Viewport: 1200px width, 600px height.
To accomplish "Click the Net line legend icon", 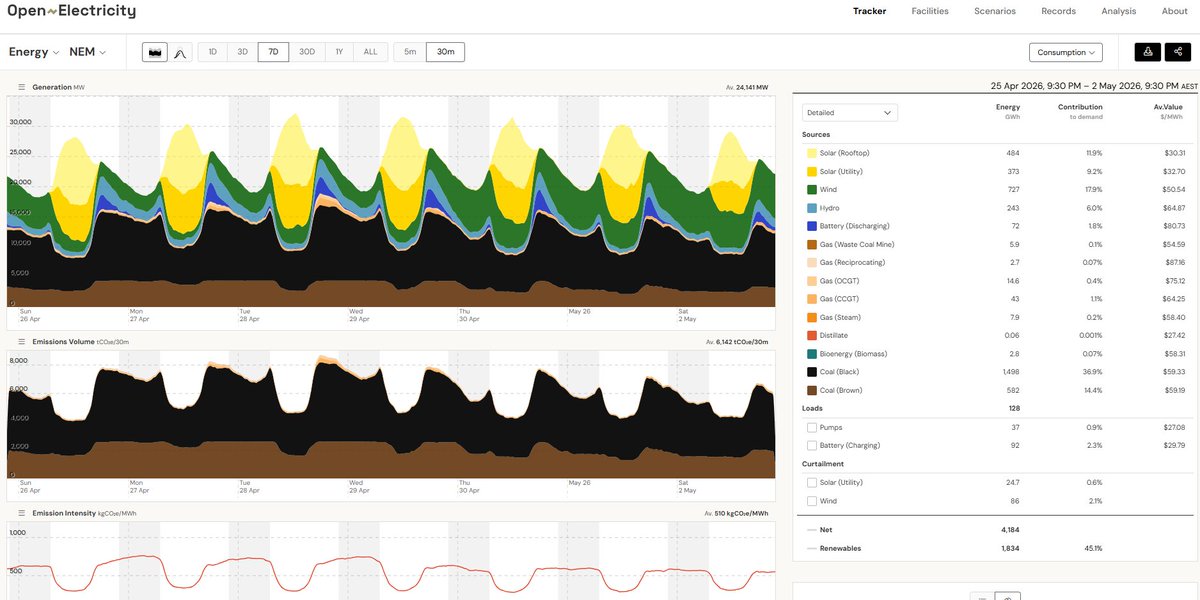I will (x=811, y=530).
